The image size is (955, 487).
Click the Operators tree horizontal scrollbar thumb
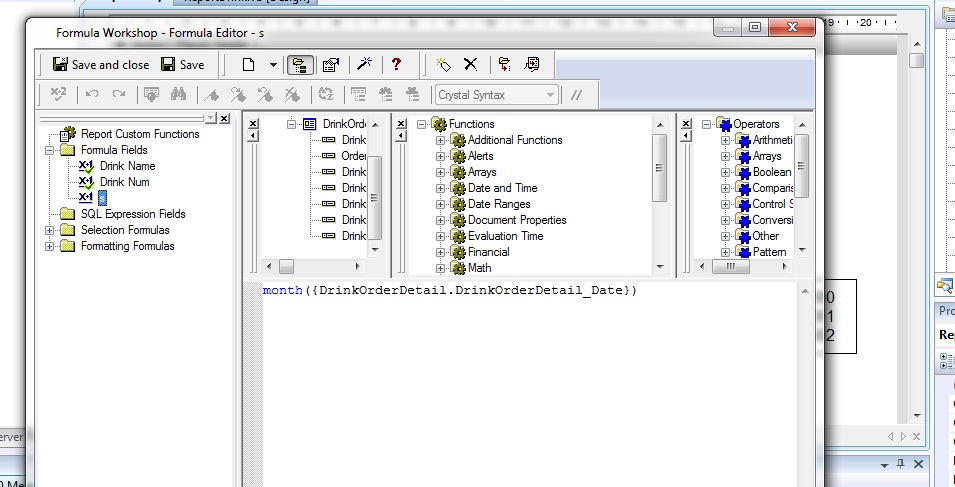point(730,267)
